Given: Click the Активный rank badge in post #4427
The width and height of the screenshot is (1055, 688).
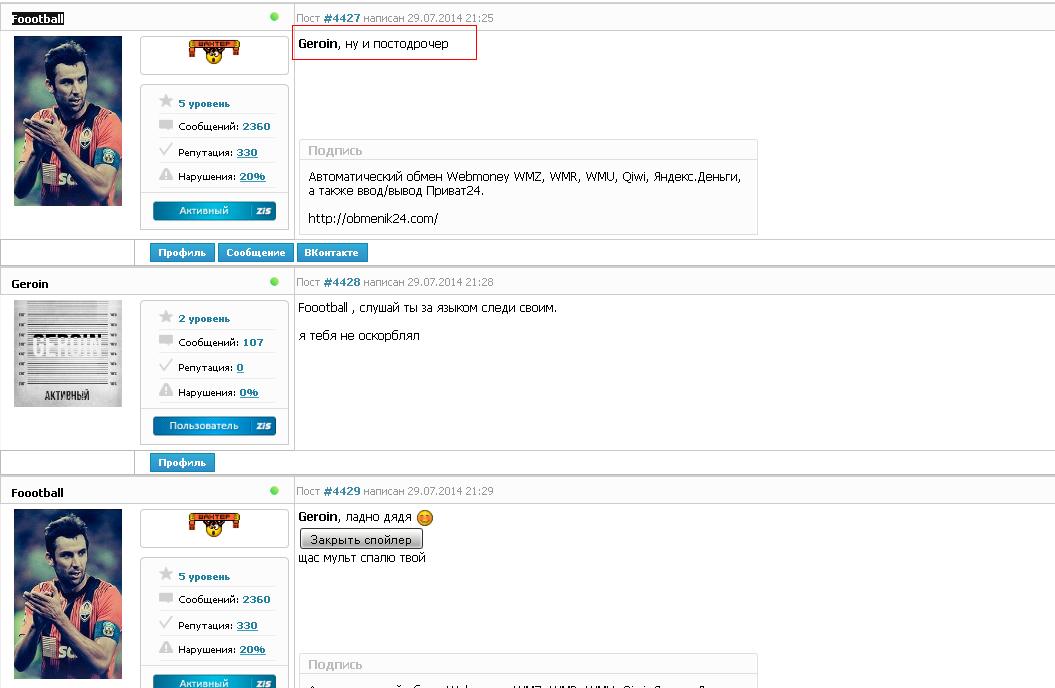Looking at the screenshot, I should click(215, 211).
